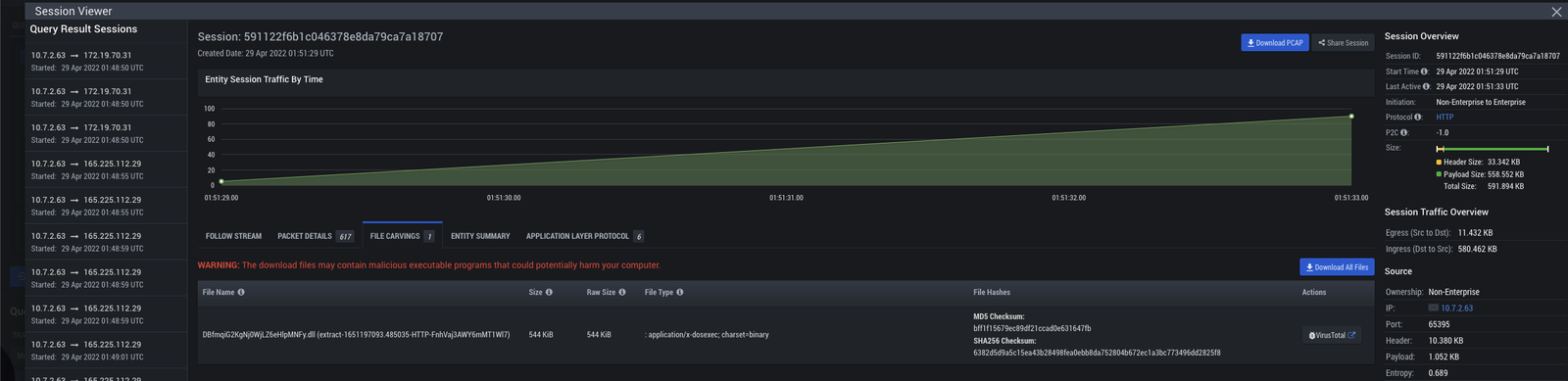Switch to the Entity Summary tab
The image size is (1568, 381).
(480, 236)
